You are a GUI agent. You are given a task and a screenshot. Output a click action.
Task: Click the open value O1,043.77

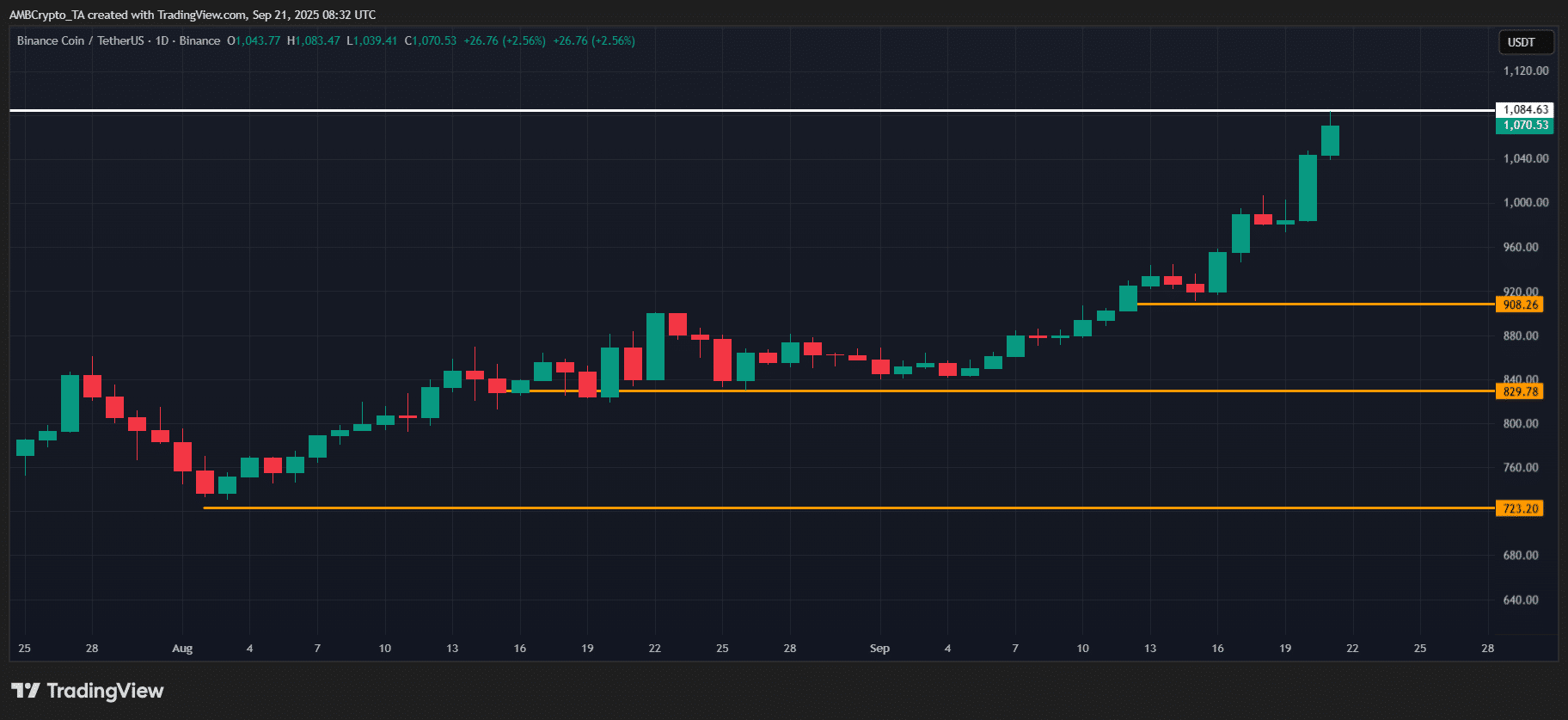[x=254, y=40]
